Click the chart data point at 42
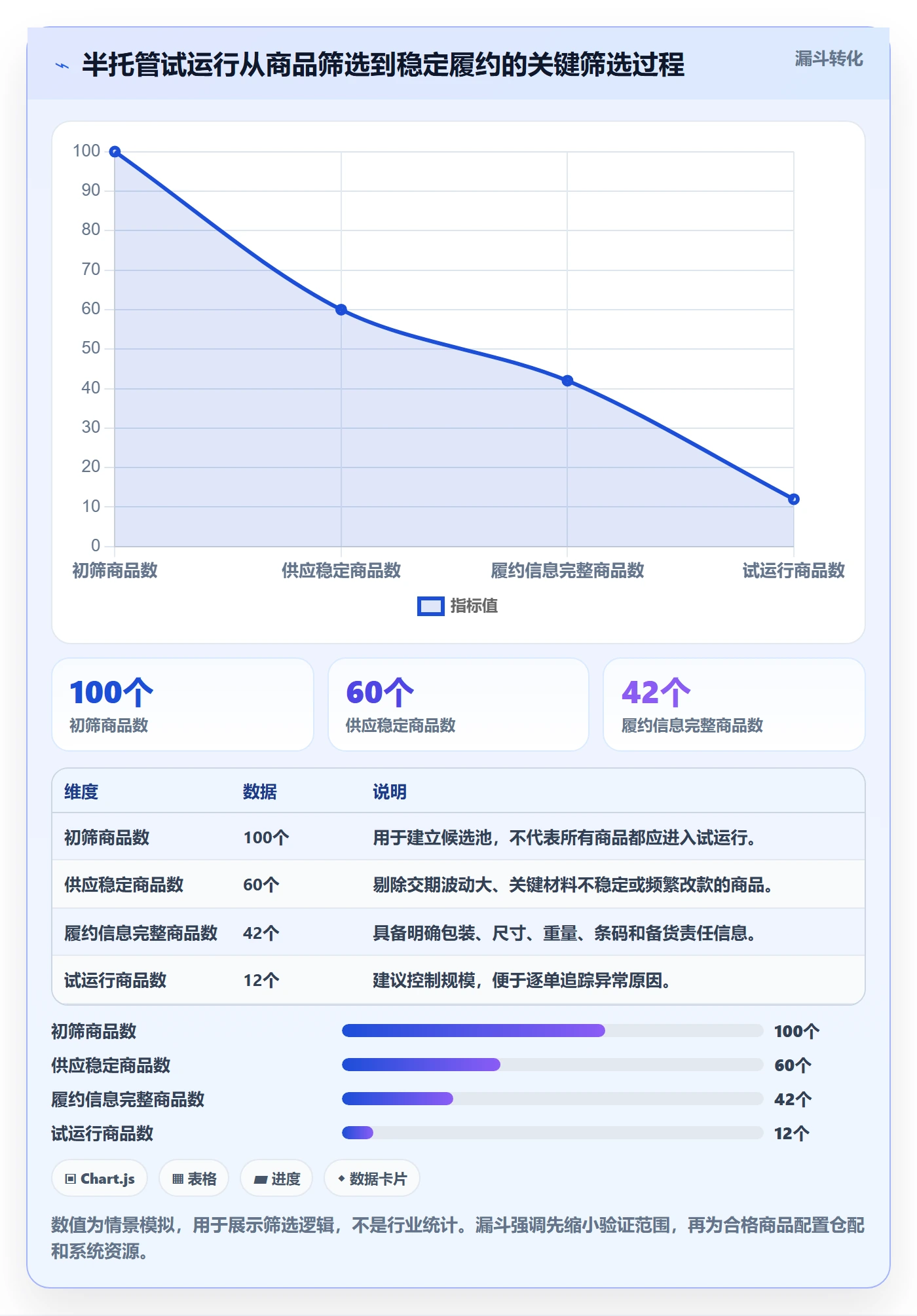917x1316 pixels. point(567,381)
